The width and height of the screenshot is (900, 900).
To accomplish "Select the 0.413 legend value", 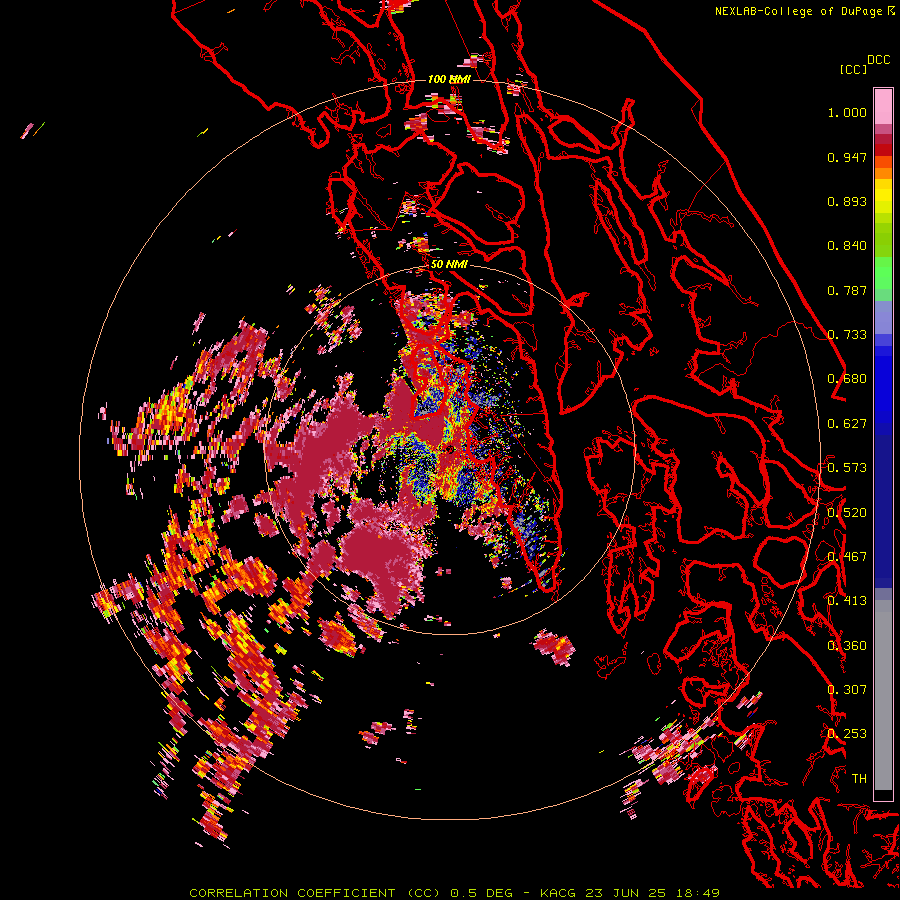I will [x=847, y=601].
